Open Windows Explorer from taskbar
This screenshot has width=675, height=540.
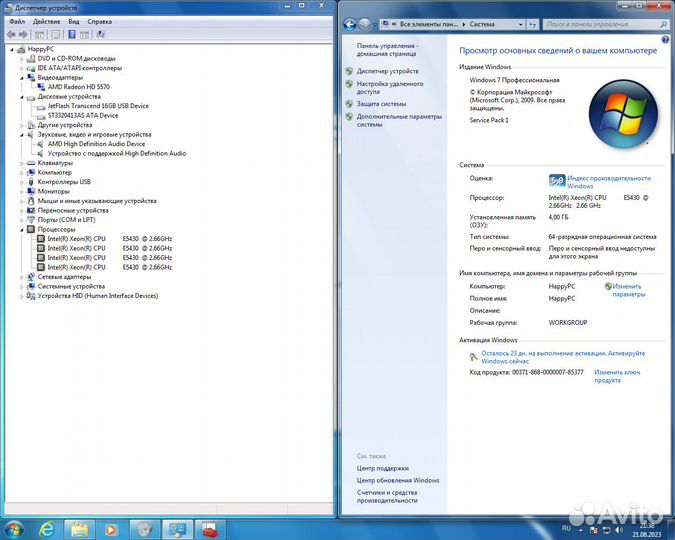[x=79, y=529]
